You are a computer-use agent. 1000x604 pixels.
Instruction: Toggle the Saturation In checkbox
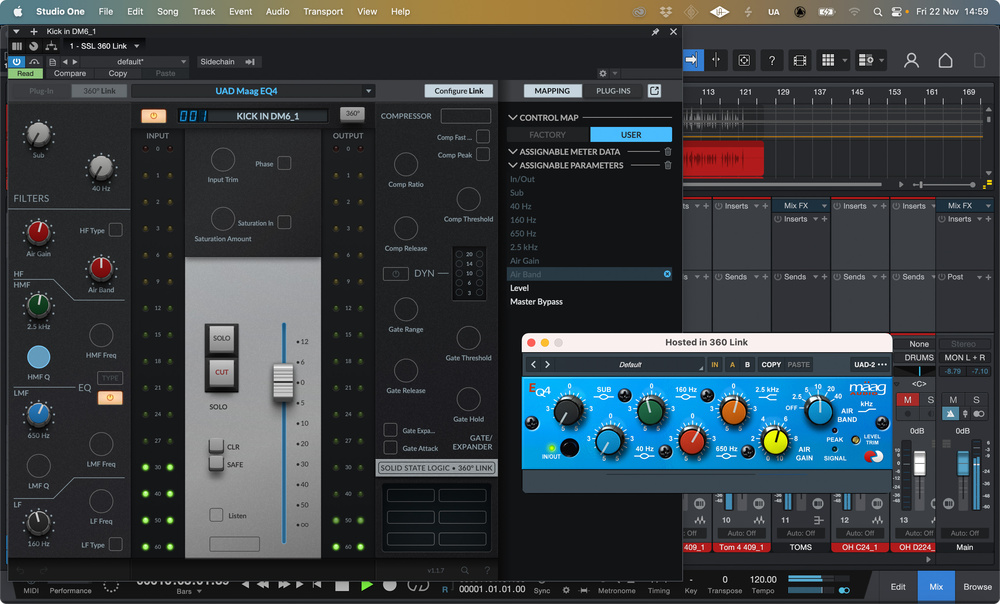284,222
